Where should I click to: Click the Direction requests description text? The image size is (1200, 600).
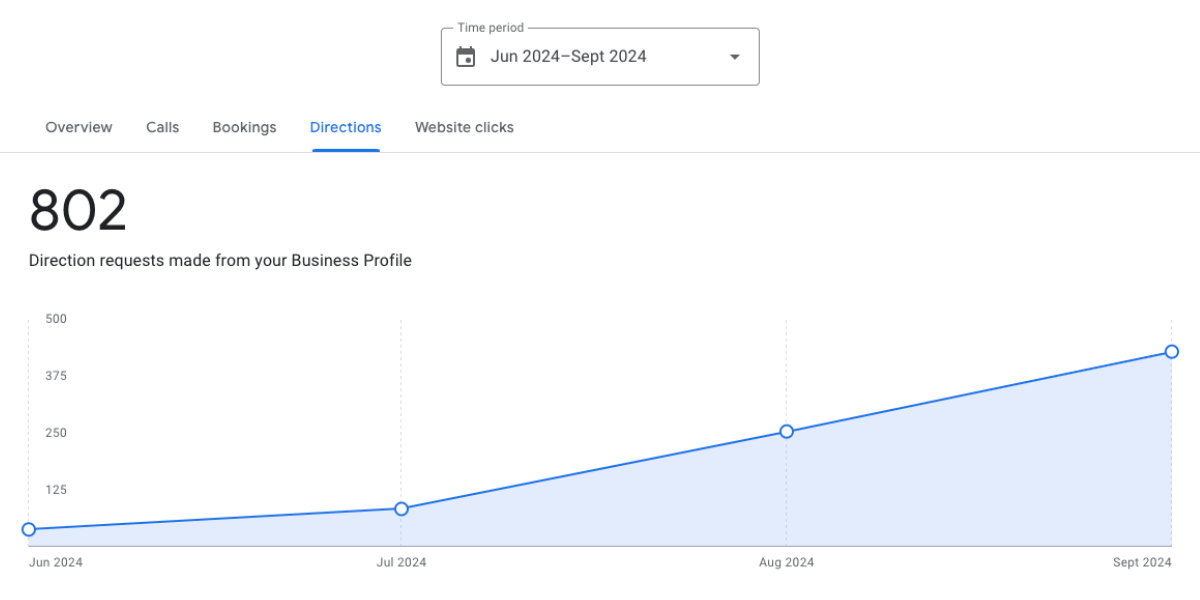[x=220, y=261]
